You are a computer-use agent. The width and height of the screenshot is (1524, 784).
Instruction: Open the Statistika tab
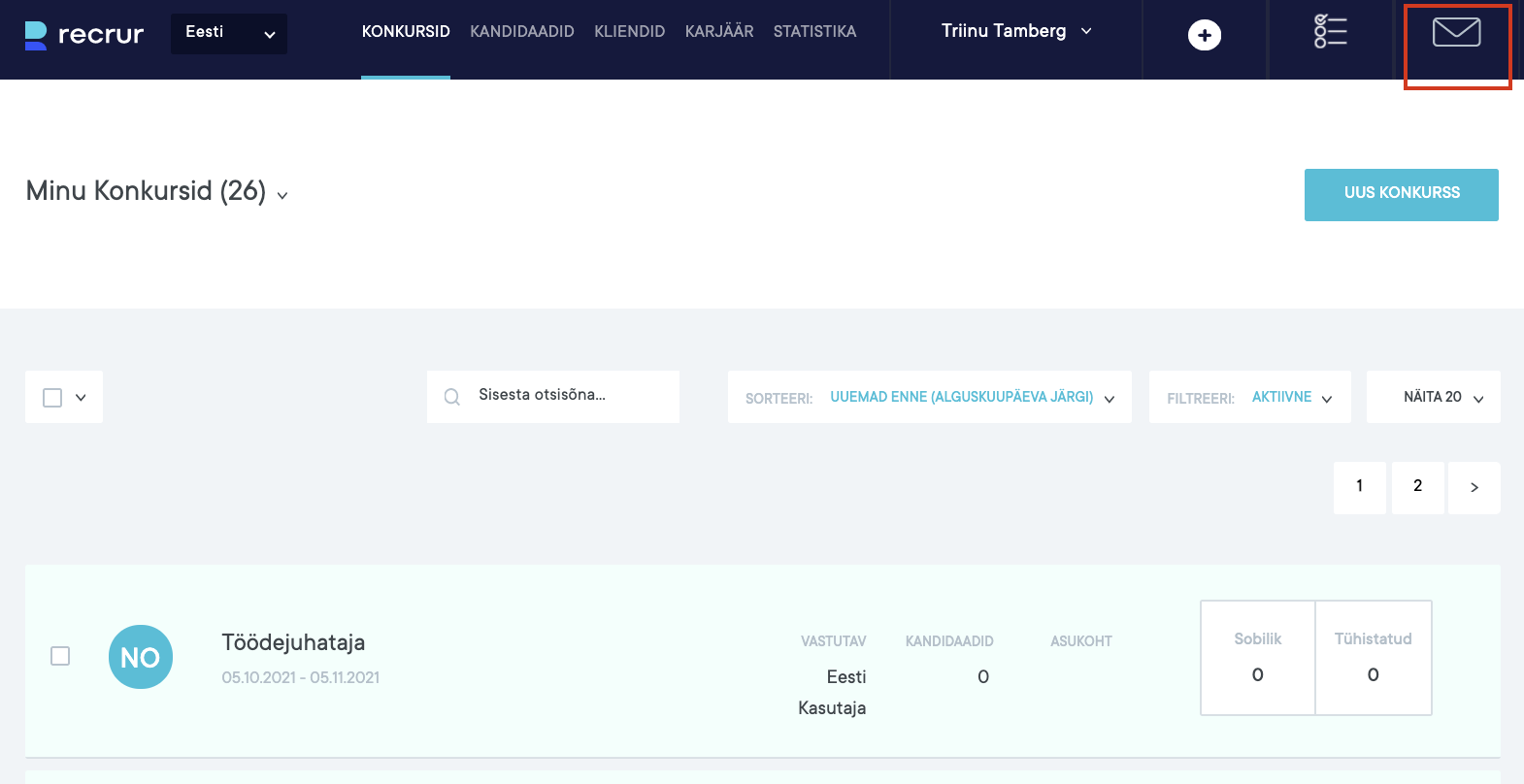point(814,32)
